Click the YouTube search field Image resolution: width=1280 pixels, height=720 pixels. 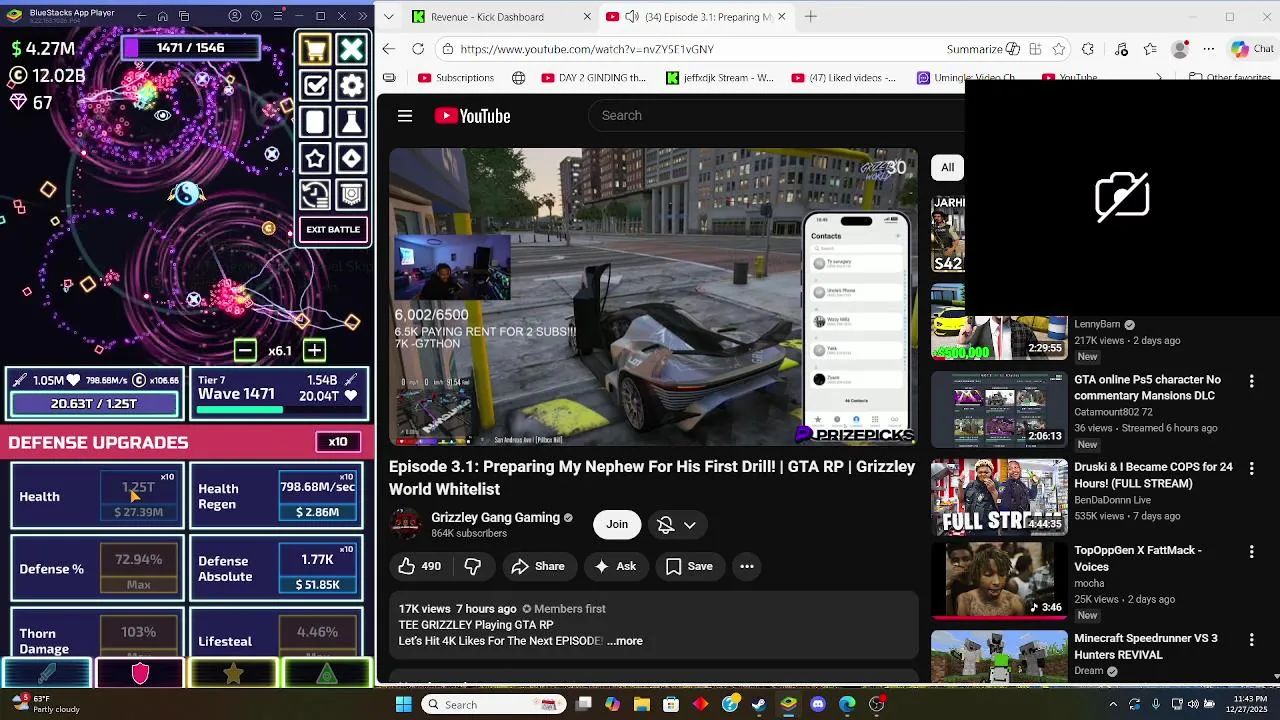click(776, 115)
